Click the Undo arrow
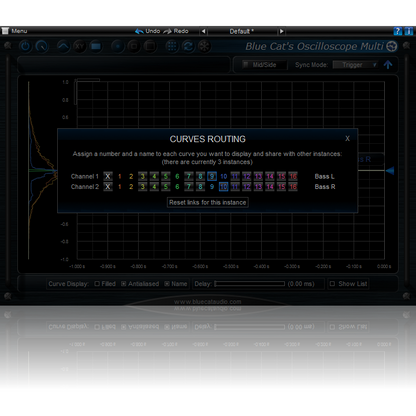This screenshot has width=416, height=416. coord(139,31)
